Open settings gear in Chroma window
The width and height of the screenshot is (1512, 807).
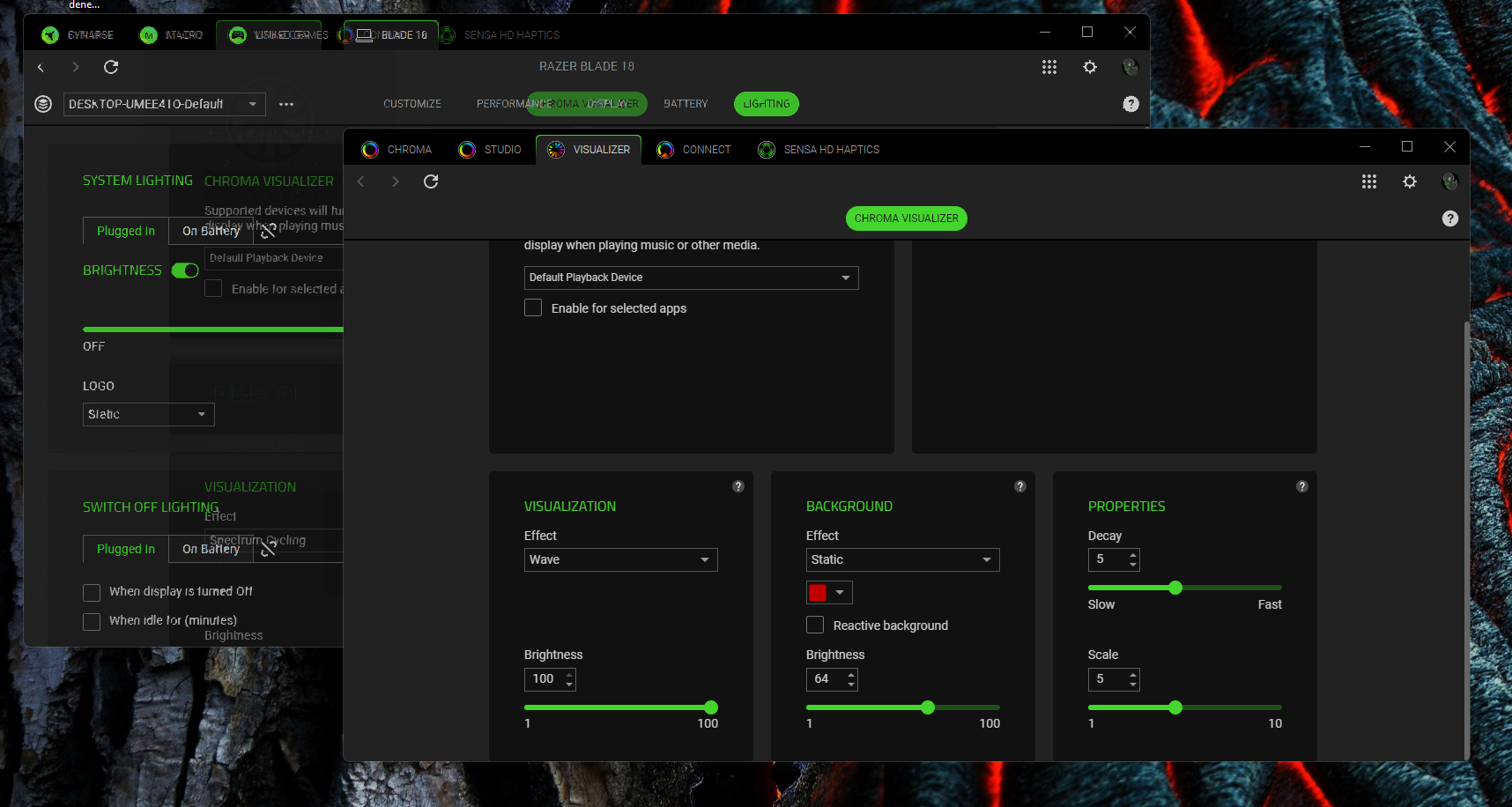point(1410,181)
